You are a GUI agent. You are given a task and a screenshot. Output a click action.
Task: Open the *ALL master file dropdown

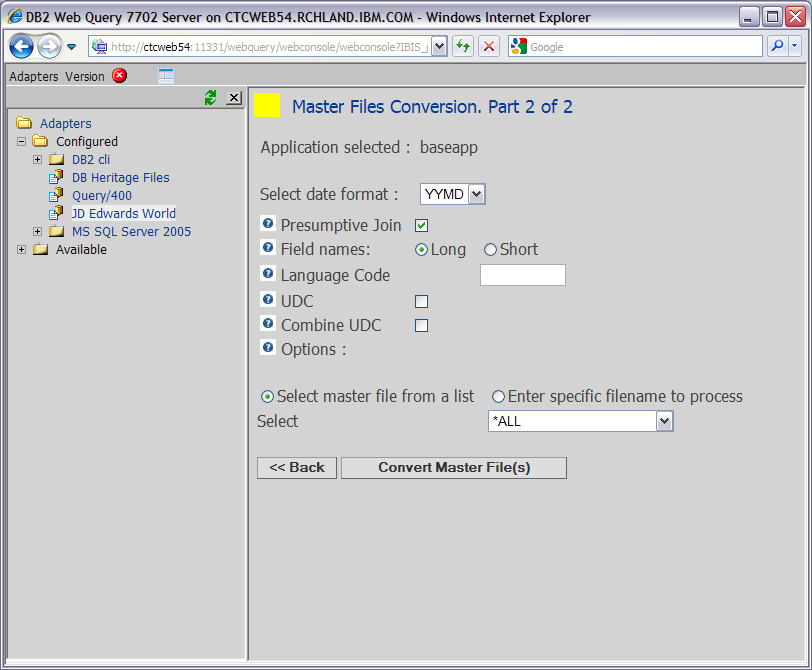664,421
